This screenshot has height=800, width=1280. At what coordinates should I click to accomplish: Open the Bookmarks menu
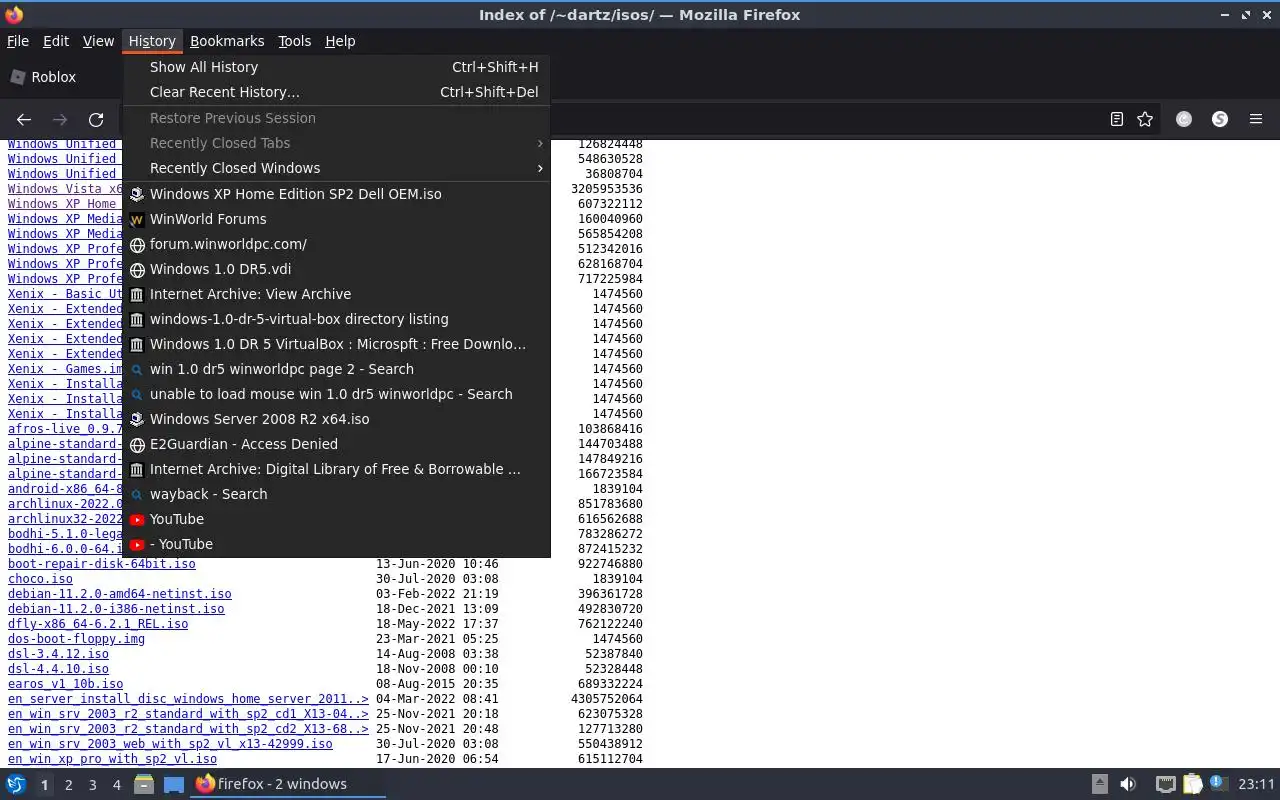tap(227, 41)
